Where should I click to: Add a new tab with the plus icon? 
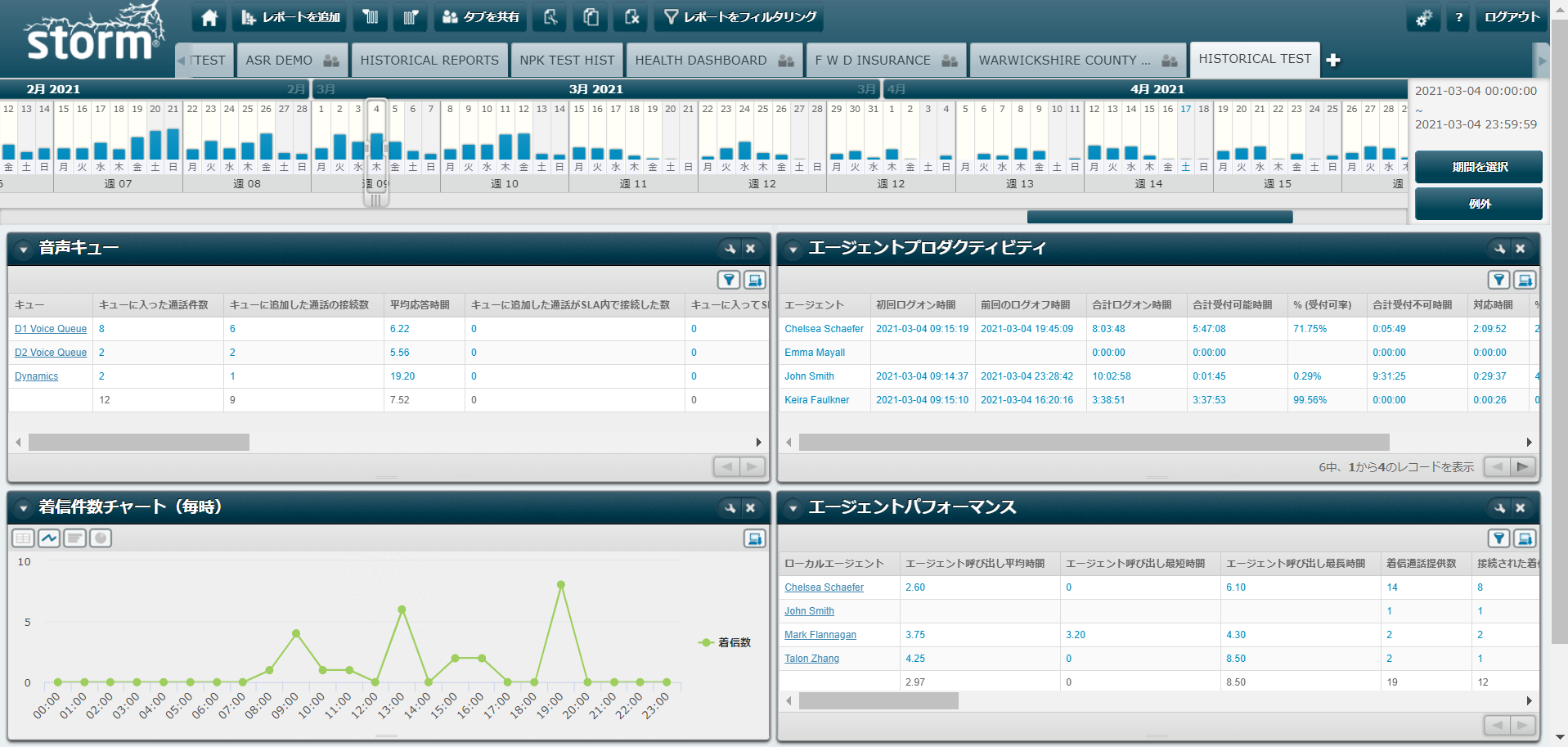[1333, 61]
